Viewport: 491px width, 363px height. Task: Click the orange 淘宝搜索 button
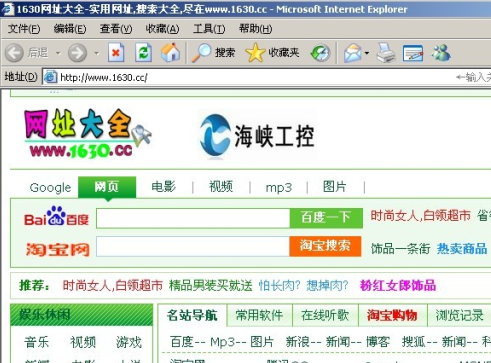click(325, 246)
